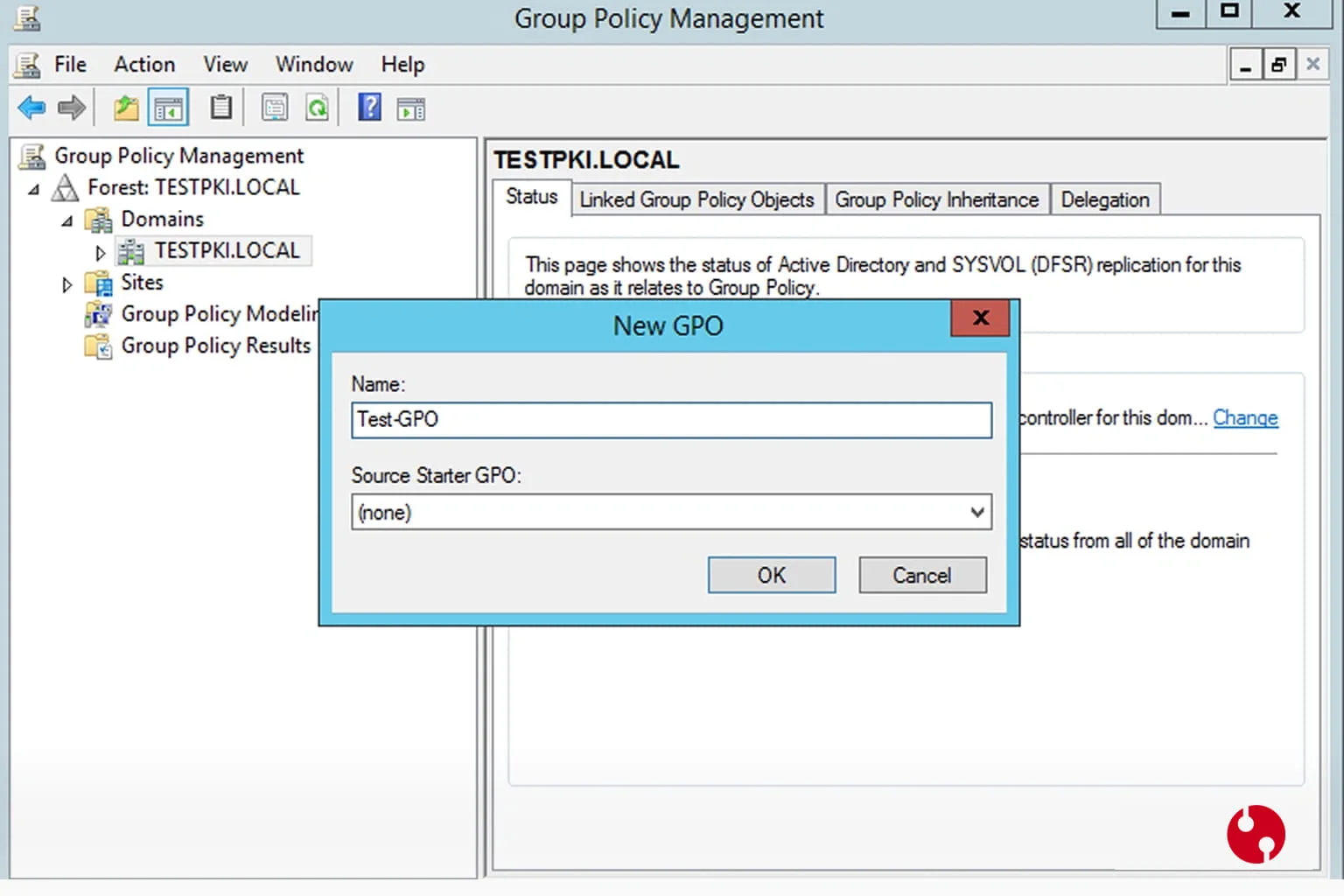Collapse the Forest: TESTPKI.LOCAL tree node
Image resolution: width=1344 pixels, height=896 pixels.
(x=33, y=189)
